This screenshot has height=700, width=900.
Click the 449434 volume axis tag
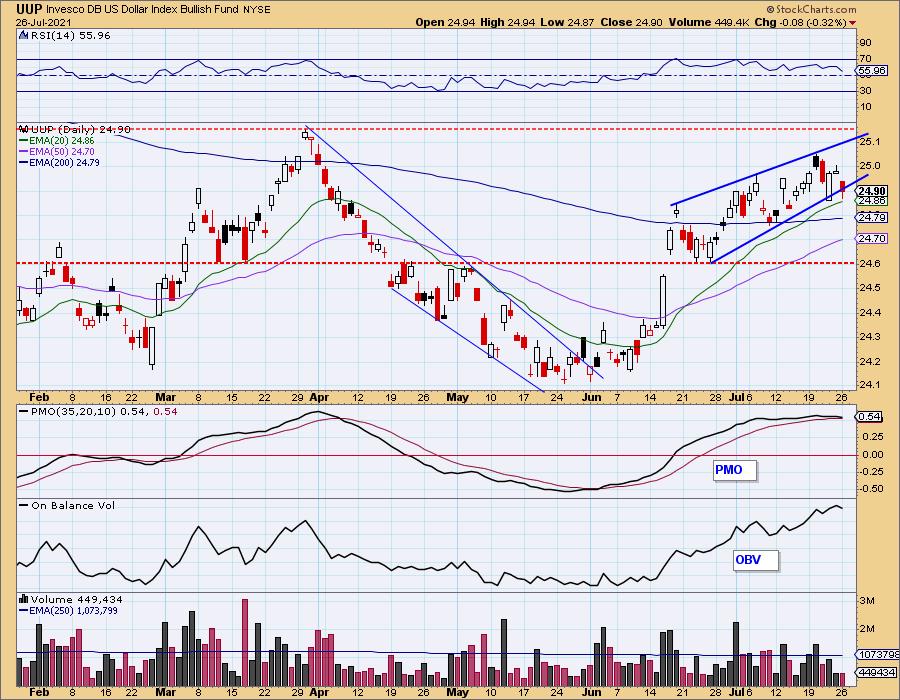click(876, 672)
